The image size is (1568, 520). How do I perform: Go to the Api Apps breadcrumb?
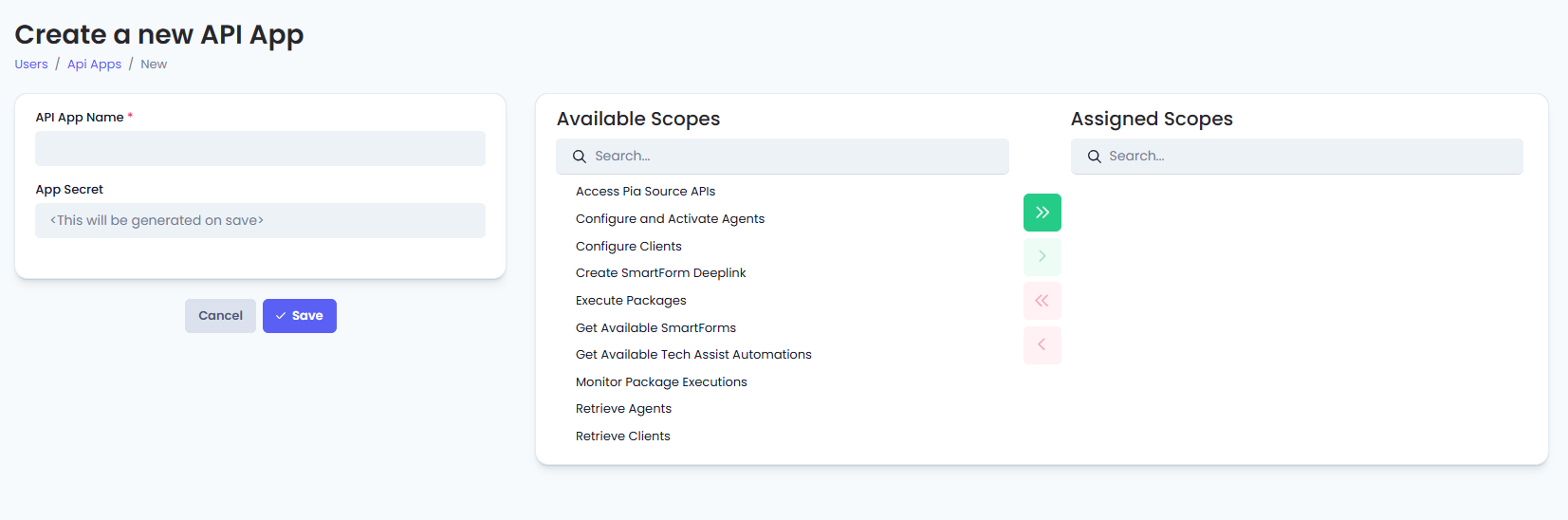pos(94,65)
